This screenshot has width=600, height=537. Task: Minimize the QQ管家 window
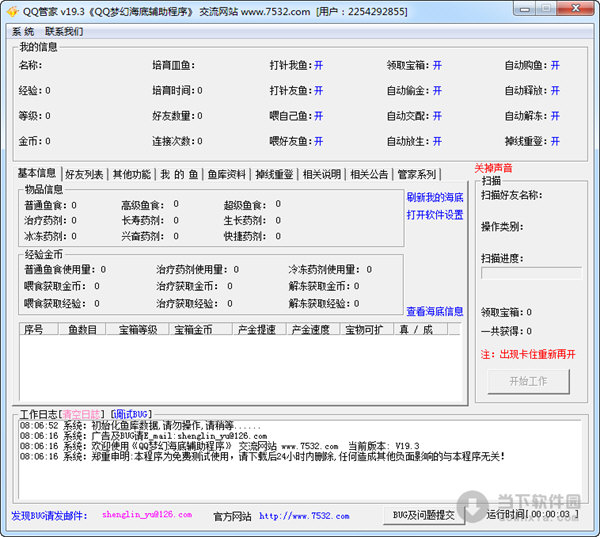point(525,9)
